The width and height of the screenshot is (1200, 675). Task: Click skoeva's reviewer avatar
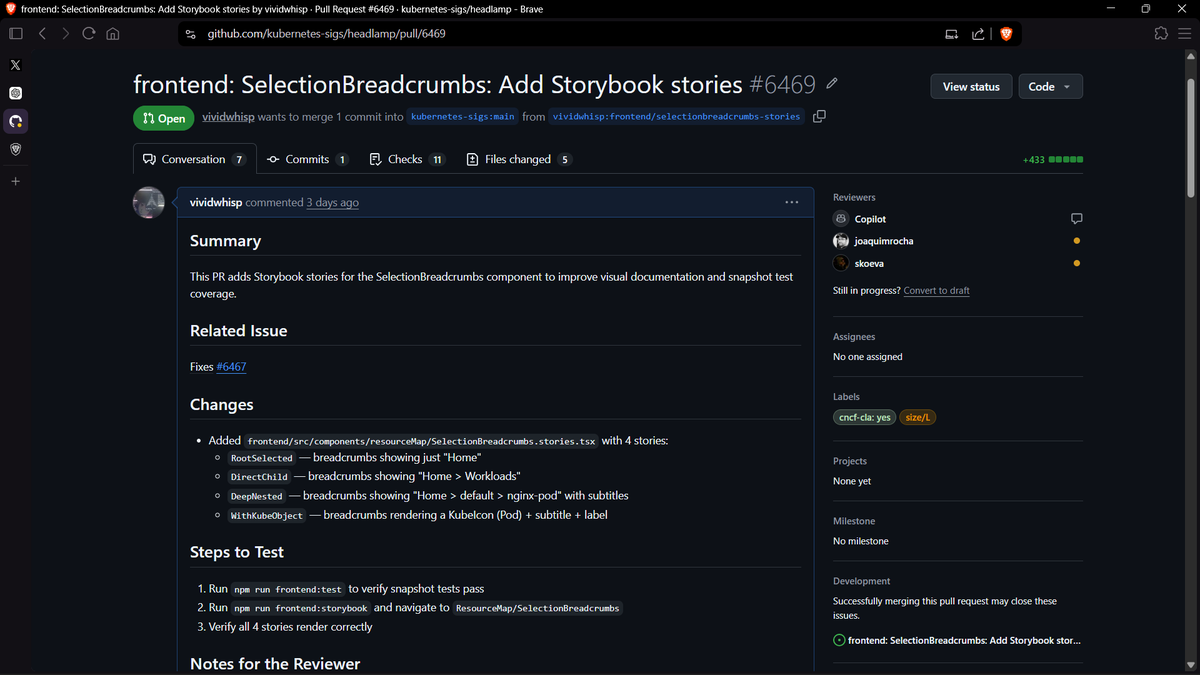tap(841, 263)
